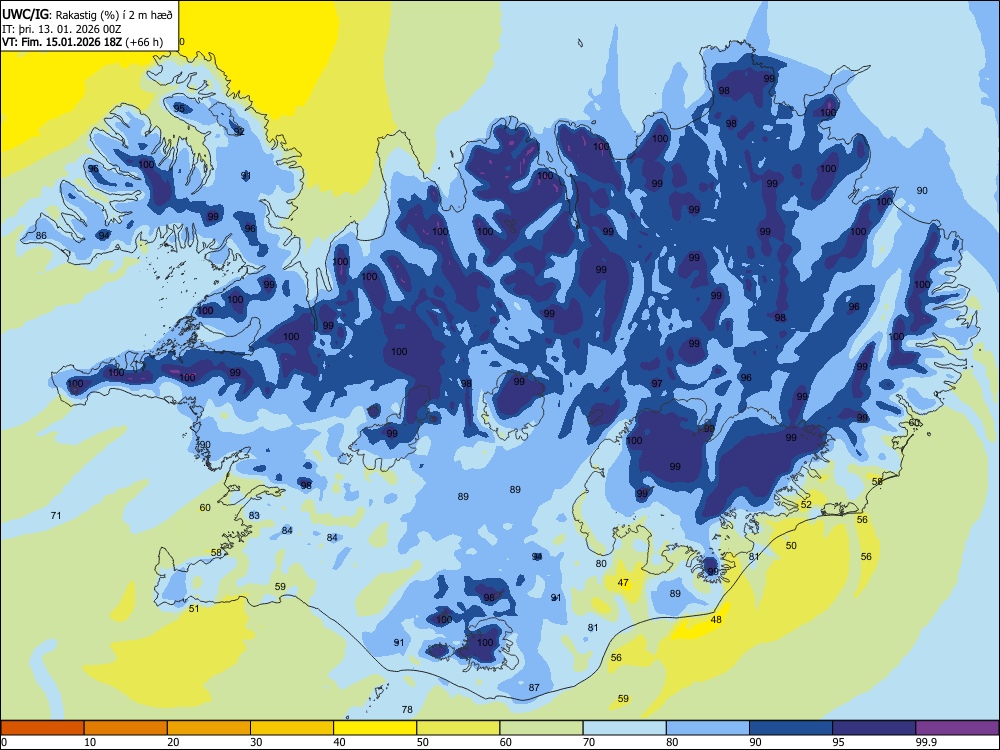The height and width of the screenshot is (750, 1000).
Task: Select the pale yellow 50–60 legend swatch
Action: point(458,728)
